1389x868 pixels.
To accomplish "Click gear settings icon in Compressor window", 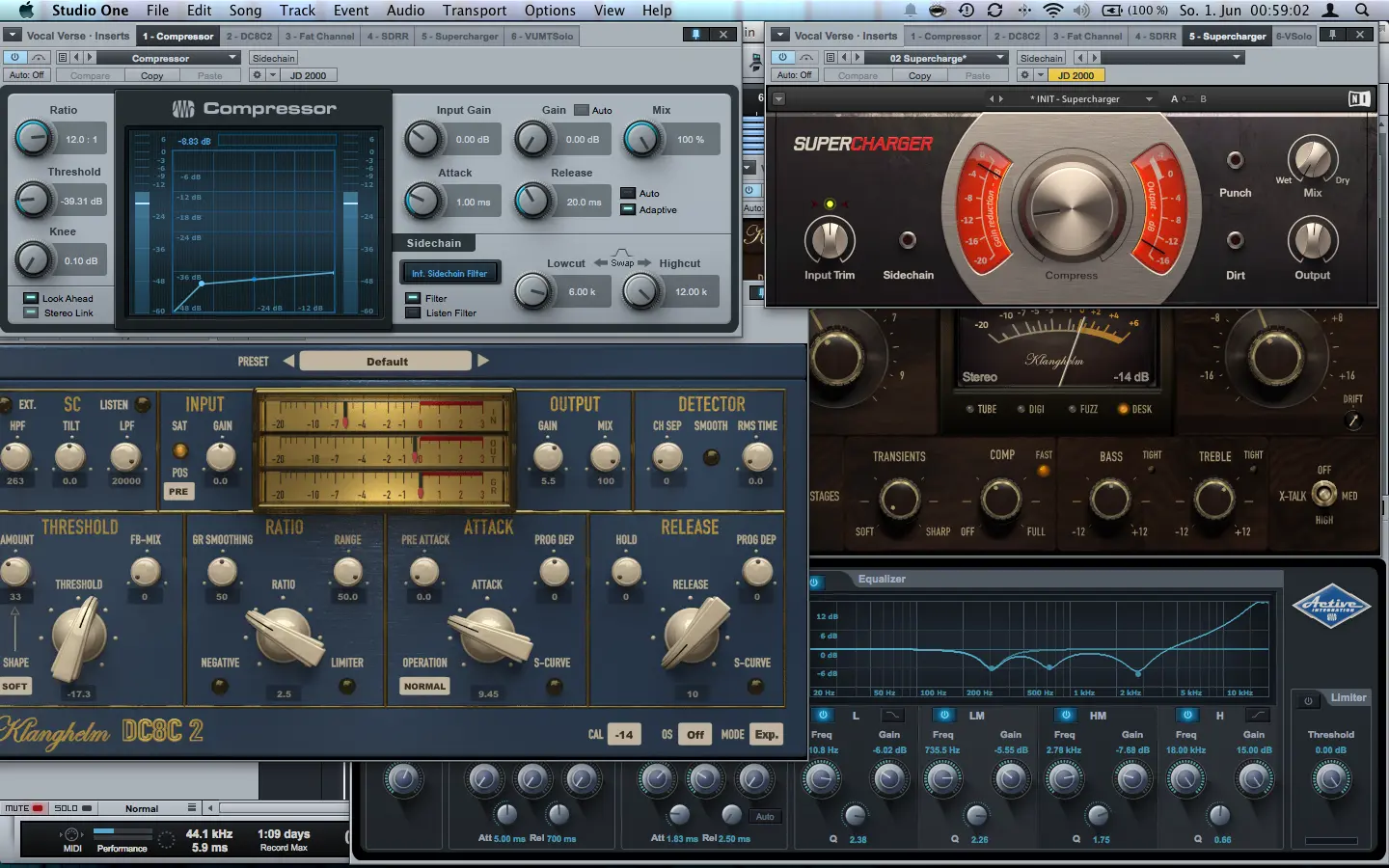I will (x=257, y=75).
